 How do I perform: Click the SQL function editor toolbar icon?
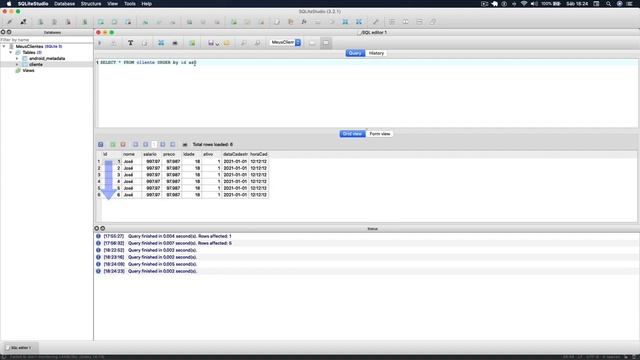(x=304, y=22)
